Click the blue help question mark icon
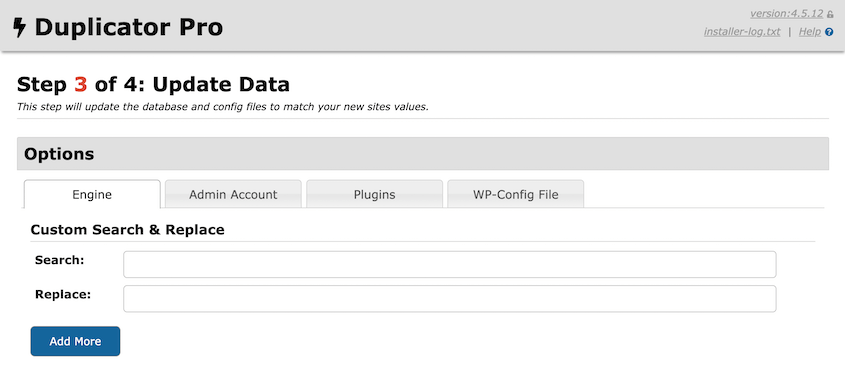 coord(829,32)
